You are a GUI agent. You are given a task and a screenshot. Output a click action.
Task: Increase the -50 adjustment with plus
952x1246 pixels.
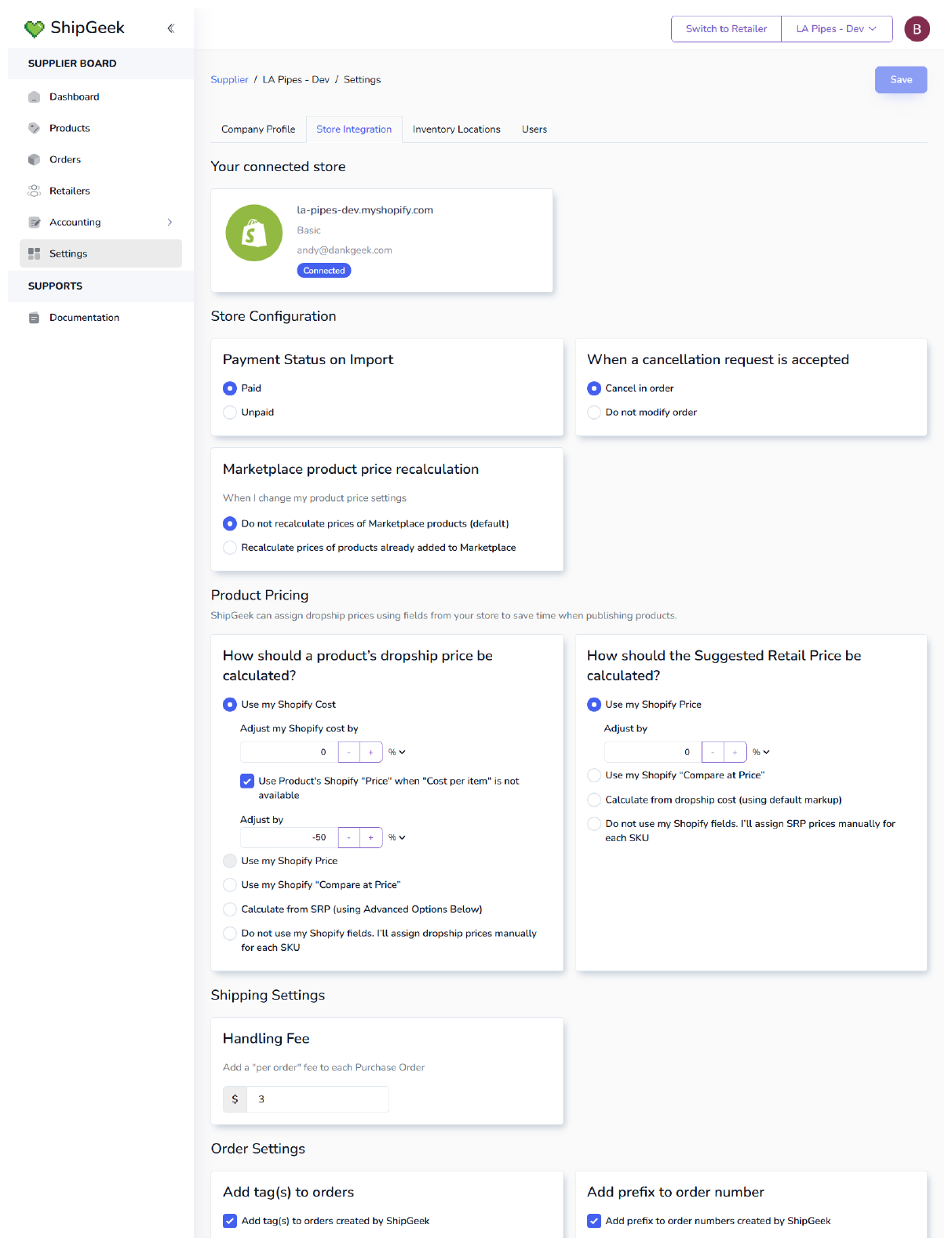coord(371,837)
